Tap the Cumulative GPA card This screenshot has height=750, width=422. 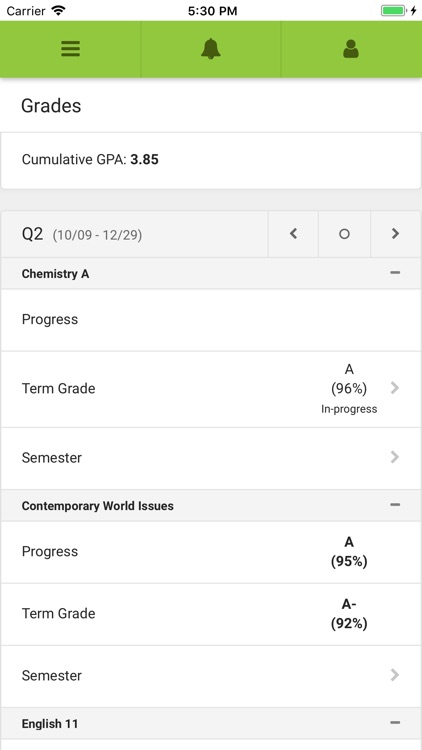coord(211,160)
